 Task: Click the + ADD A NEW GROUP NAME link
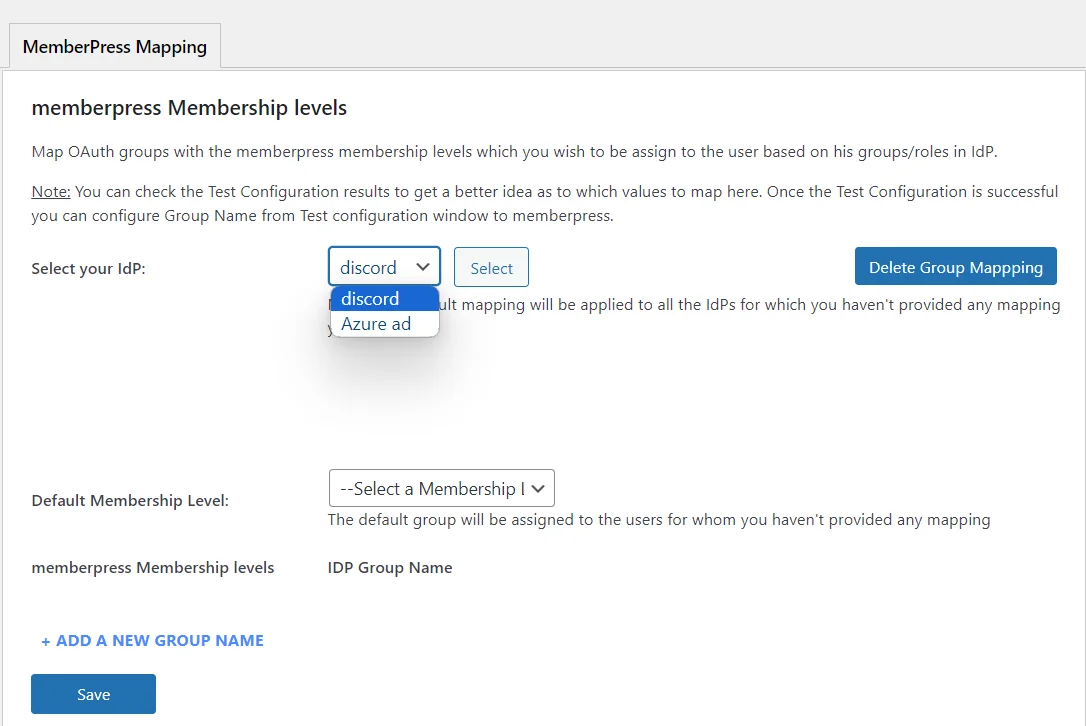152,641
